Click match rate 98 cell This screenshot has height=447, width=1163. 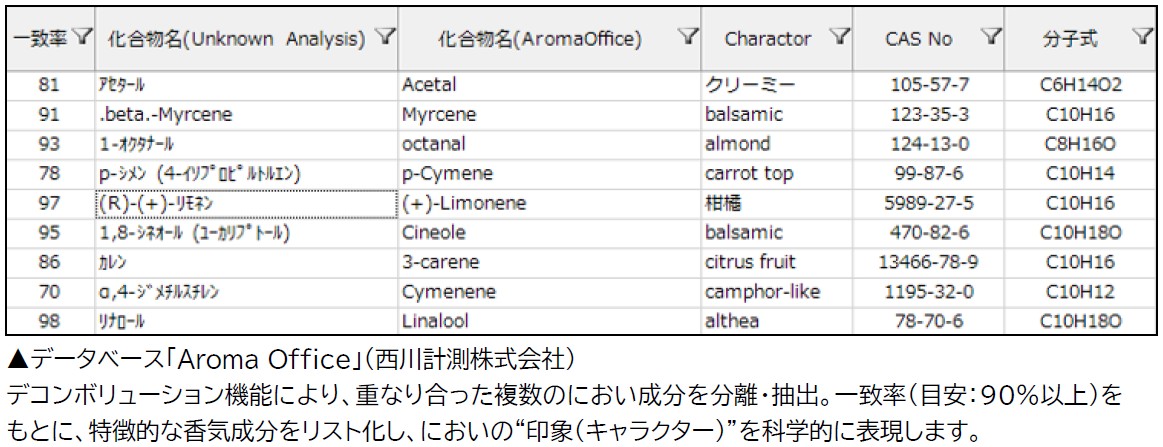(49, 322)
